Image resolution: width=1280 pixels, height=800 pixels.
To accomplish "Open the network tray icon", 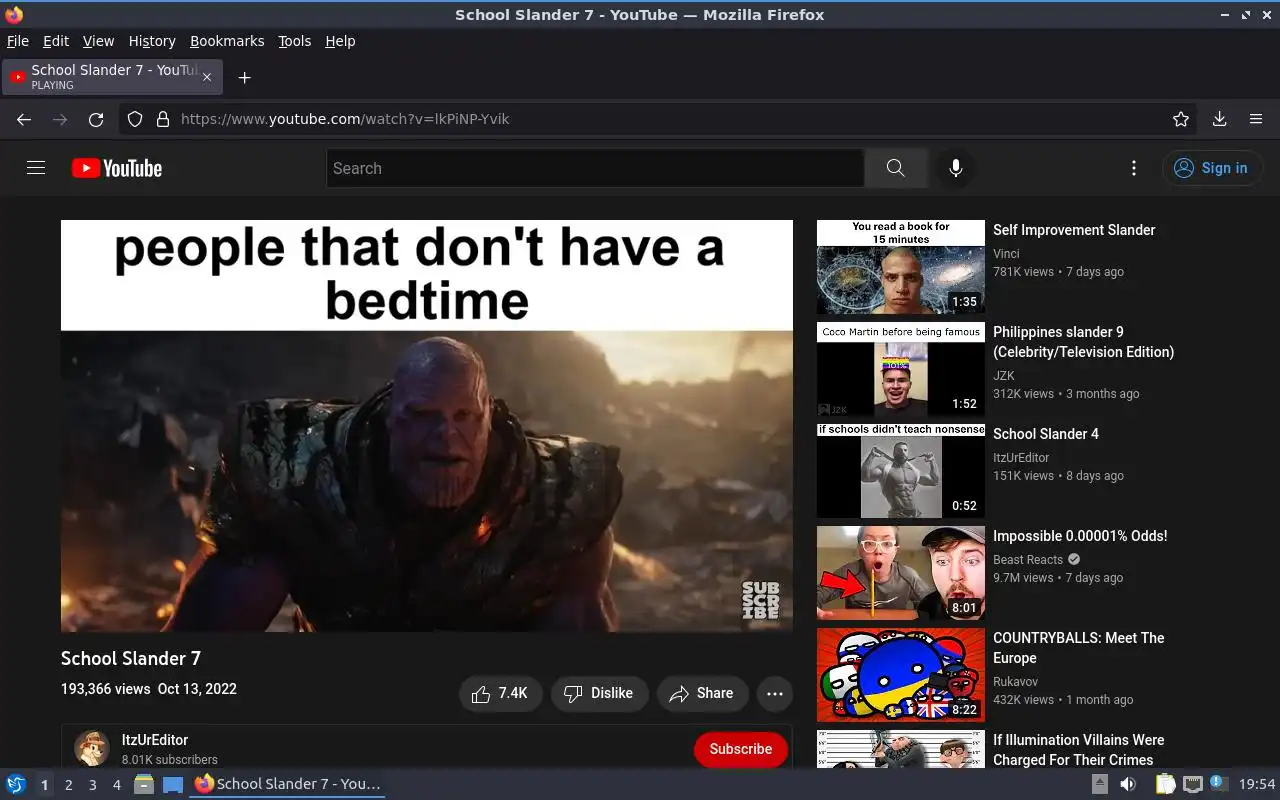I will (1192, 784).
